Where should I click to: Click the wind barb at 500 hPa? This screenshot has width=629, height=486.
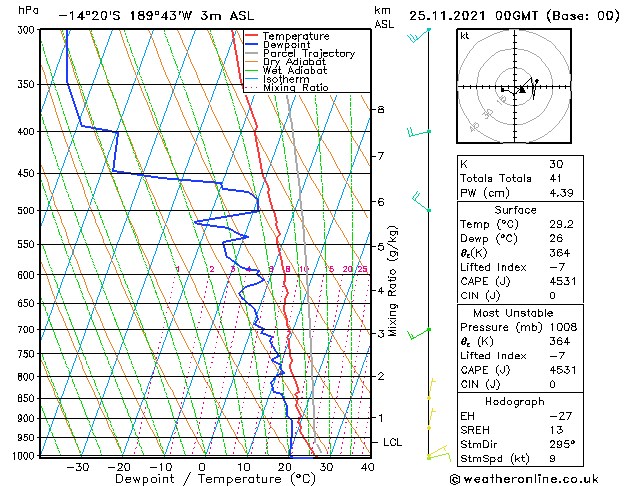[422, 202]
